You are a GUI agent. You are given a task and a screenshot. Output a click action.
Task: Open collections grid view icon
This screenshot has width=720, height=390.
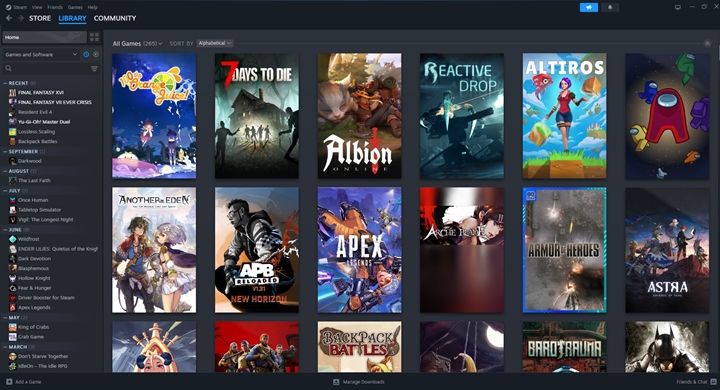(94, 37)
